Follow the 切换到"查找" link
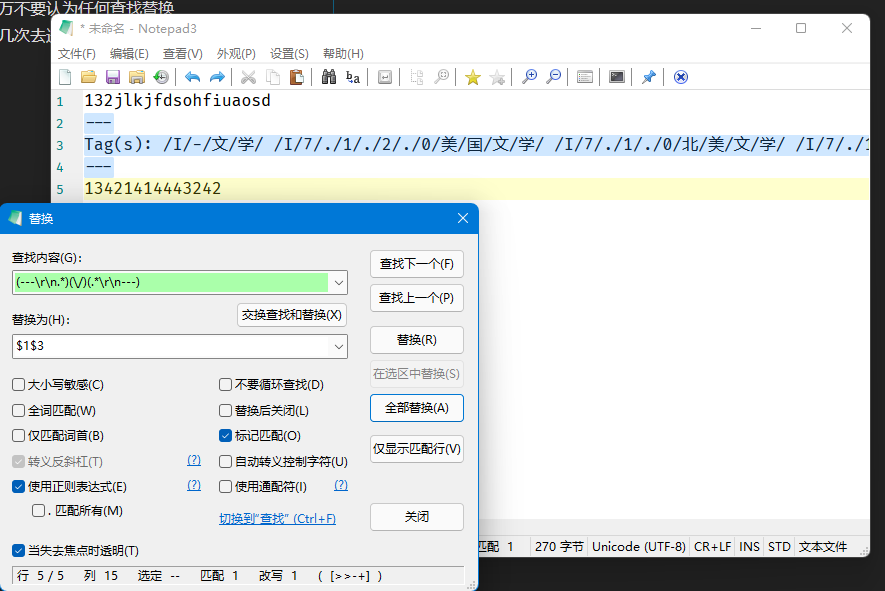Viewport: 885px width, 591px height. pyautogui.click(x=277, y=519)
